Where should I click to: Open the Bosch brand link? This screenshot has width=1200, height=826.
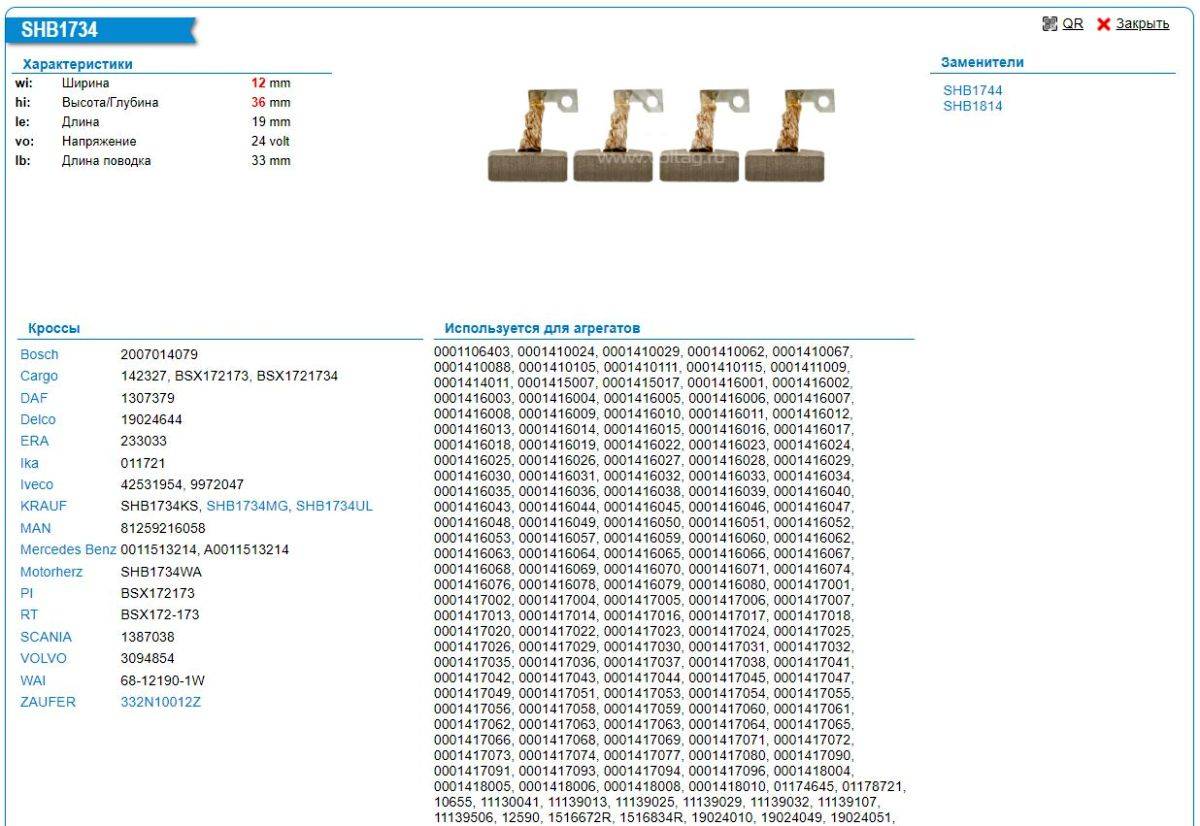click(39, 355)
